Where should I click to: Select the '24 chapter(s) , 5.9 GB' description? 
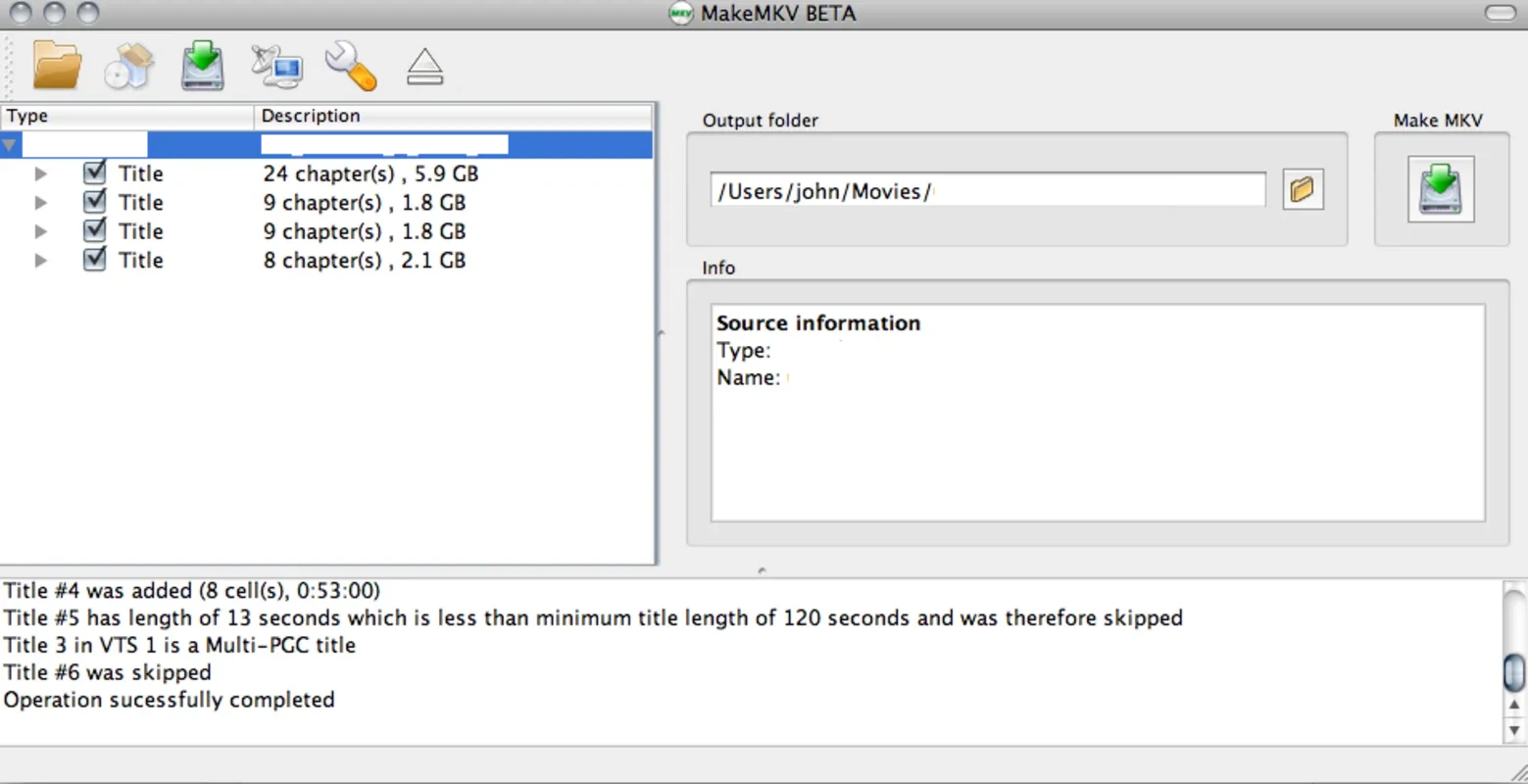[x=370, y=173]
